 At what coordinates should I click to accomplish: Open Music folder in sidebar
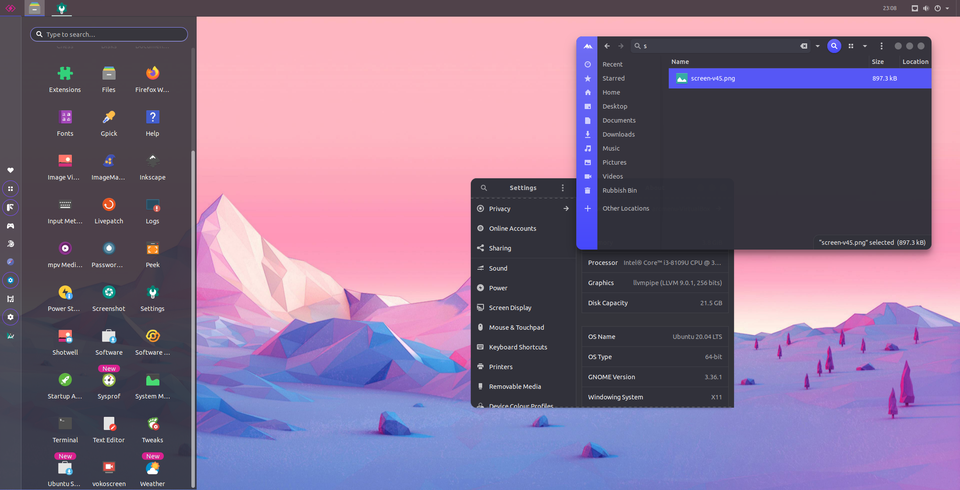611,149
